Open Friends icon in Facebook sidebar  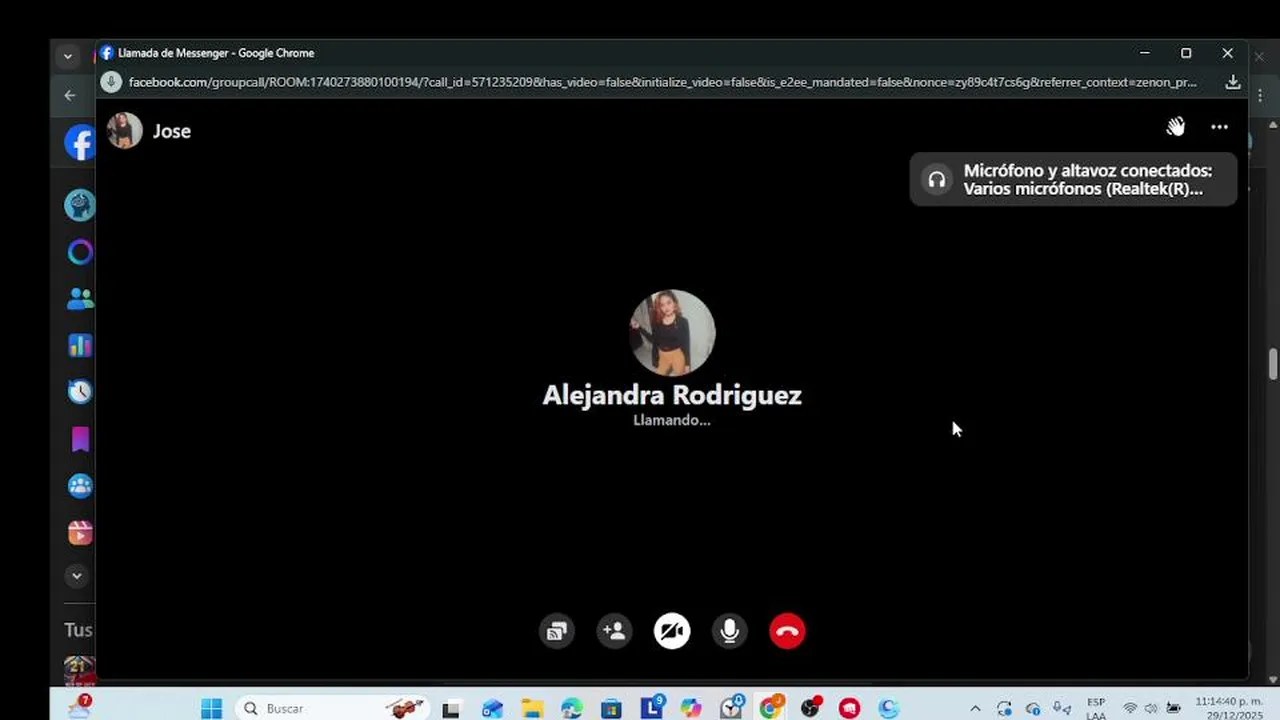pyautogui.click(x=80, y=299)
